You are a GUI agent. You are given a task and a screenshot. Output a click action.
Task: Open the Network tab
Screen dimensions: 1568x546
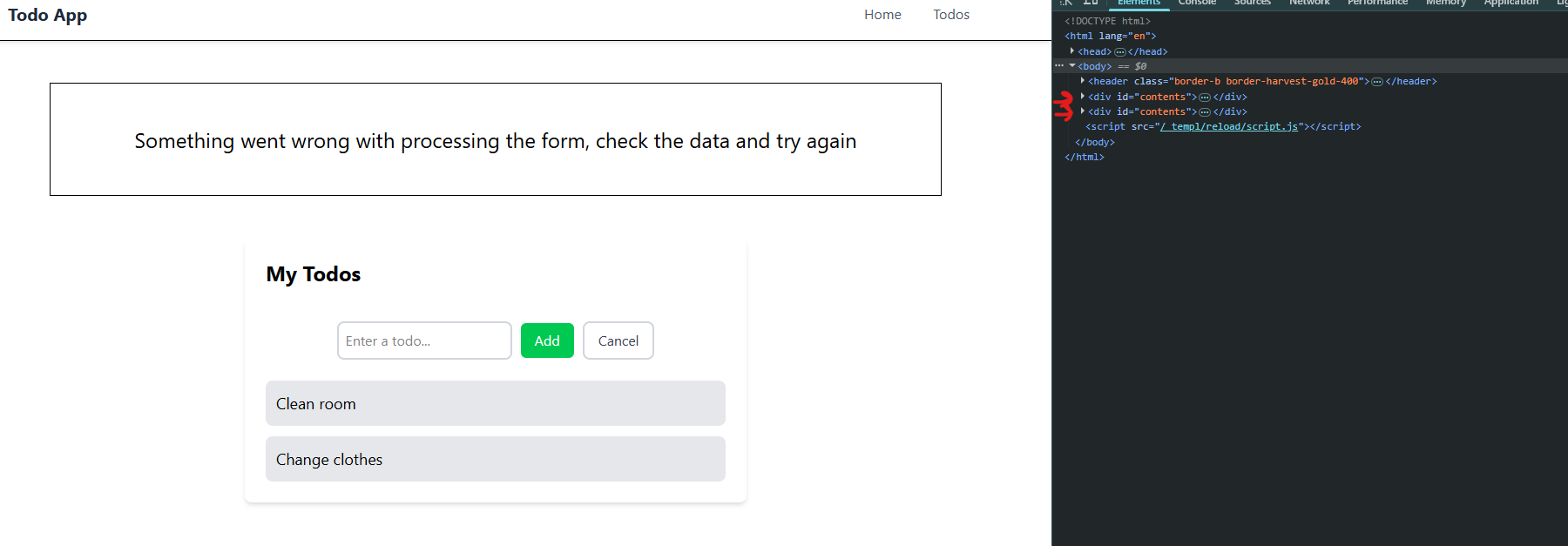[1309, 3]
